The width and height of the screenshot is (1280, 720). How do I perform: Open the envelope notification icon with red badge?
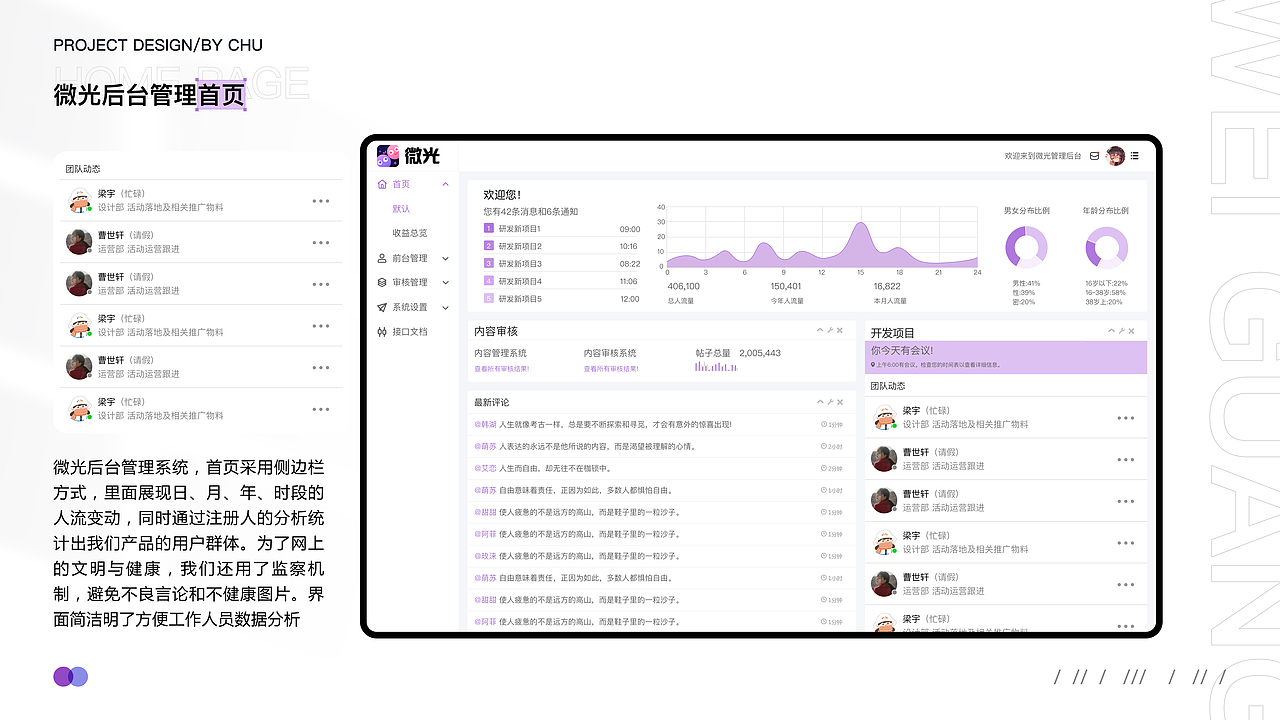coord(1094,156)
